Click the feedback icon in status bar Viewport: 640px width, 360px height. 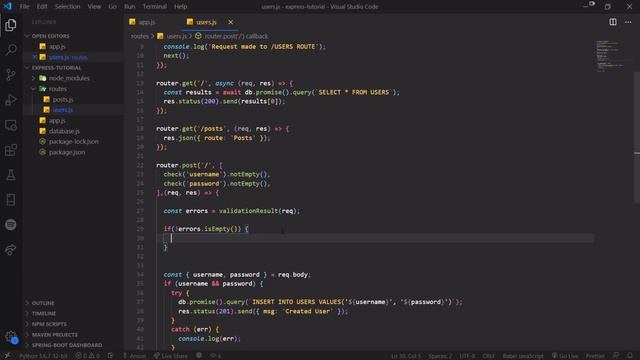pyautogui.click(x=616, y=356)
